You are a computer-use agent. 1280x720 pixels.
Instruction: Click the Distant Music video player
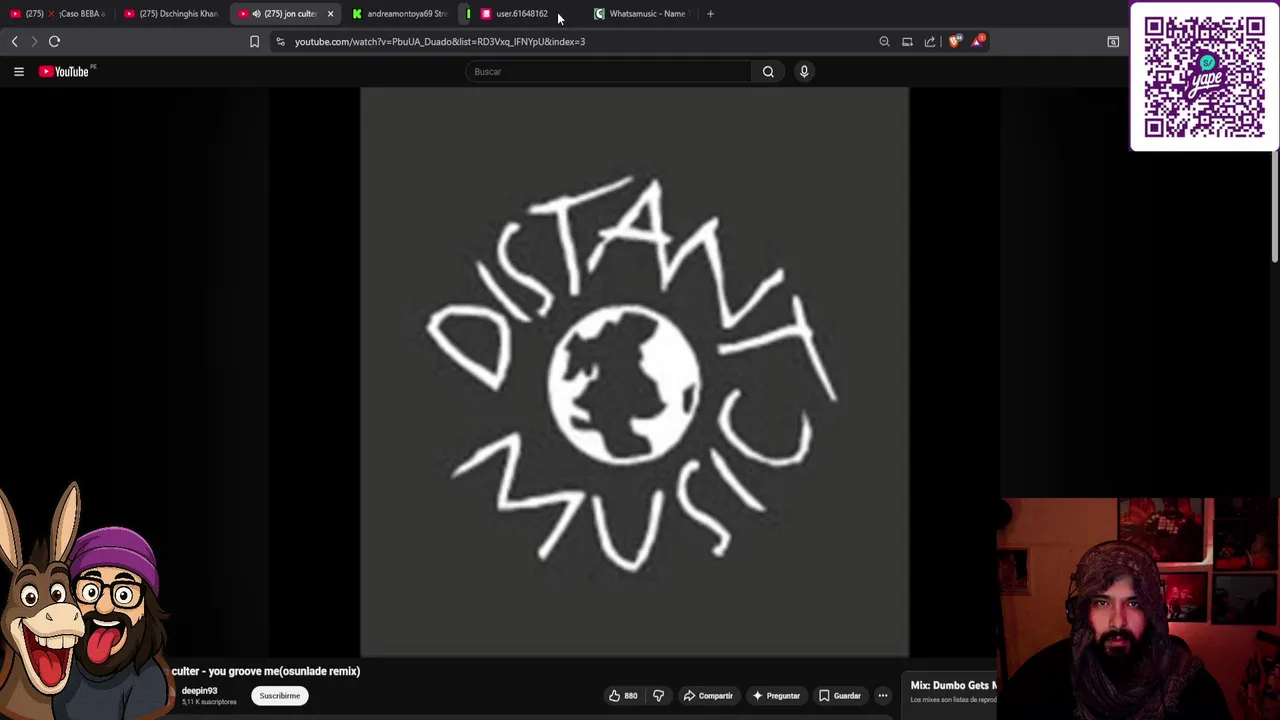tap(635, 372)
